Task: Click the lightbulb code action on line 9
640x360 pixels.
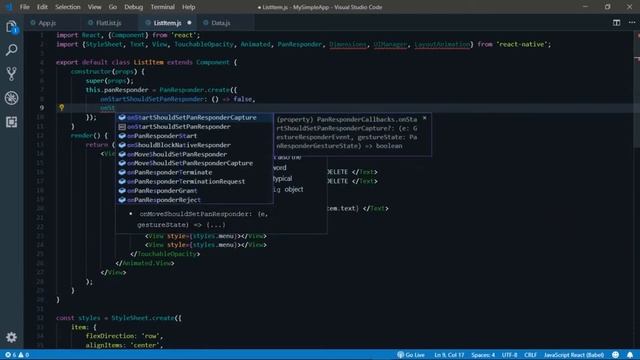Action: tap(61, 108)
